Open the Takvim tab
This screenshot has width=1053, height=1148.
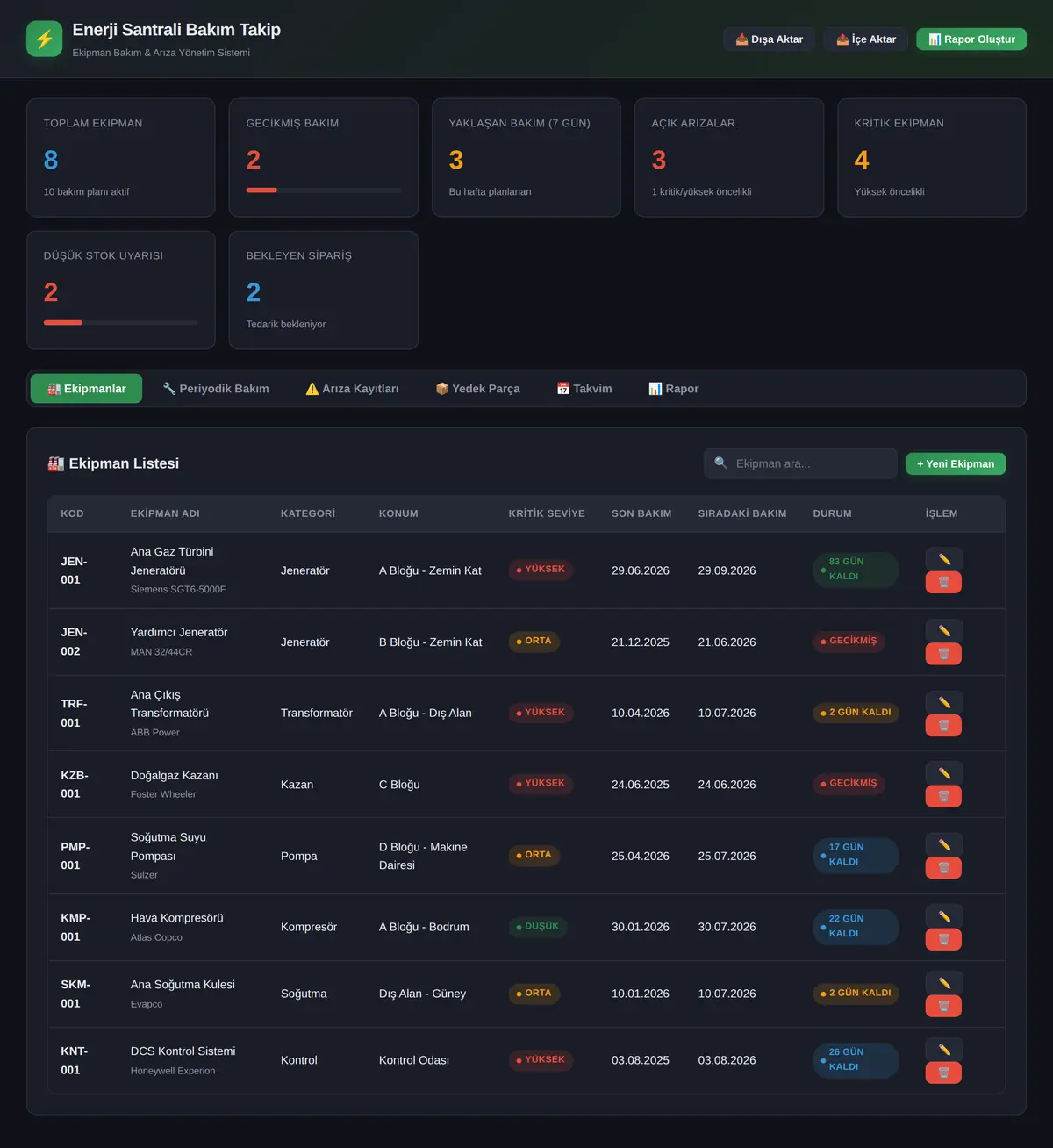tap(584, 389)
